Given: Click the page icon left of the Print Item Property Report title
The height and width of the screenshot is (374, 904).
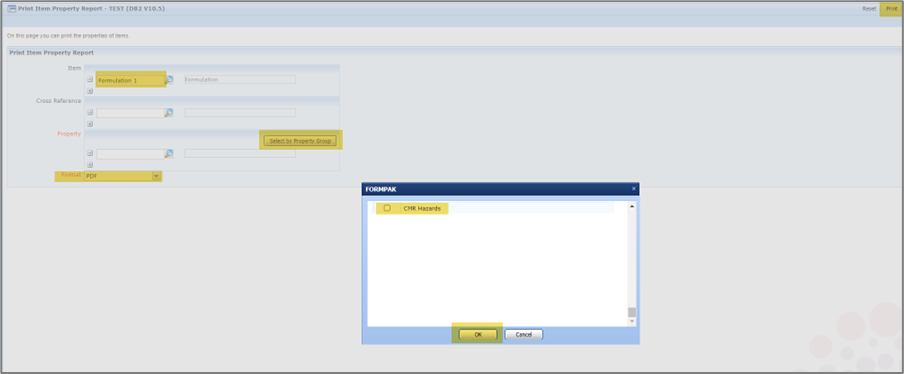Looking at the screenshot, I should (12, 9).
